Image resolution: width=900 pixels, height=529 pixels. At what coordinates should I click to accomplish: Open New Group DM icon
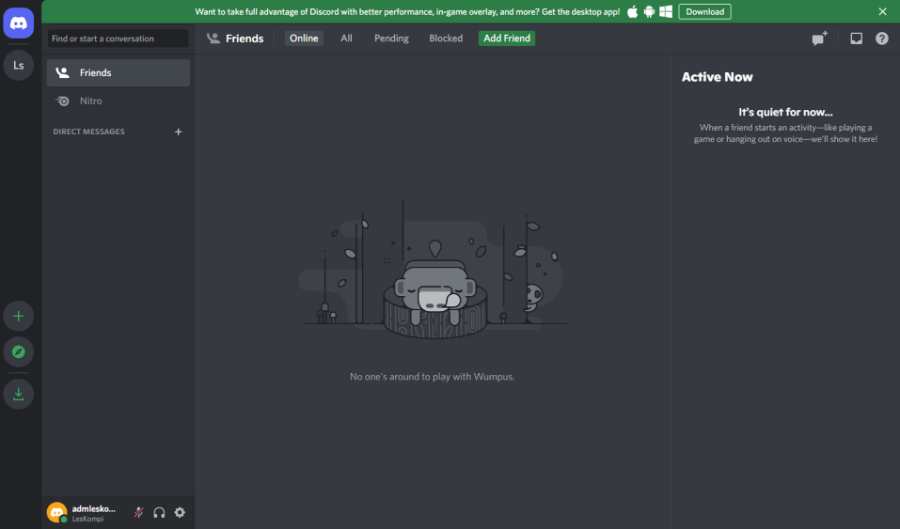coord(819,38)
